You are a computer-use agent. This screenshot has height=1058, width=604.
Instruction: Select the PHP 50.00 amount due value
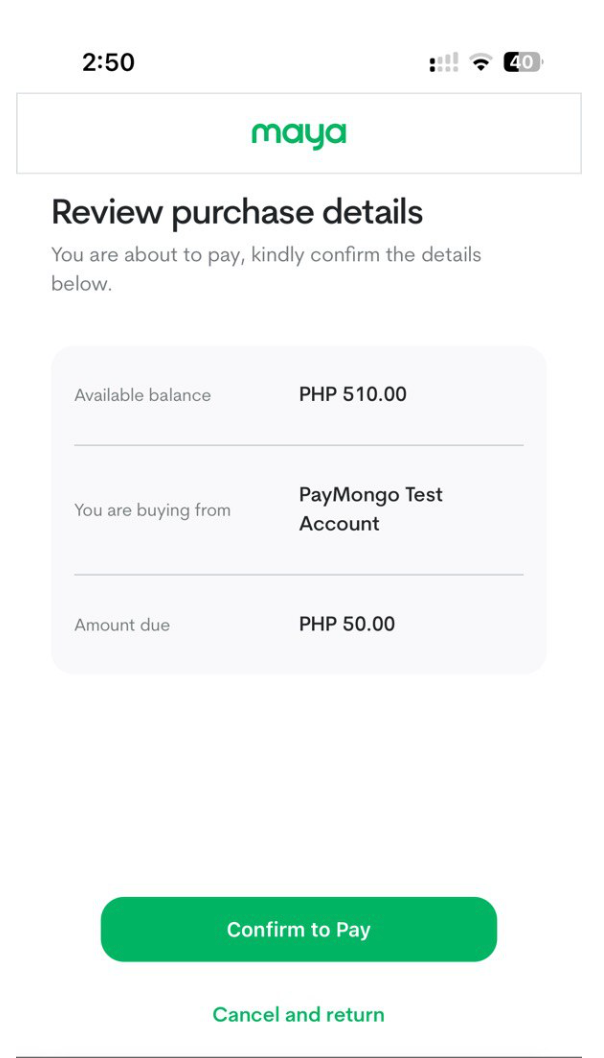click(x=347, y=624)
